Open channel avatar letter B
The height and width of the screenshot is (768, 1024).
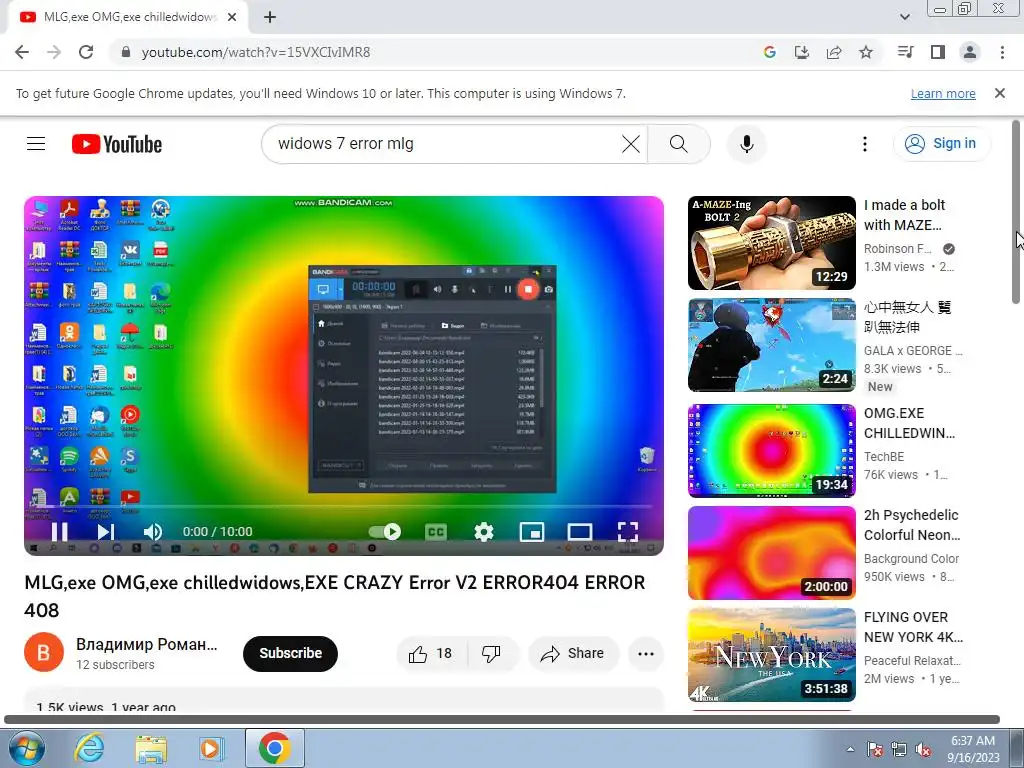point(44,652)
